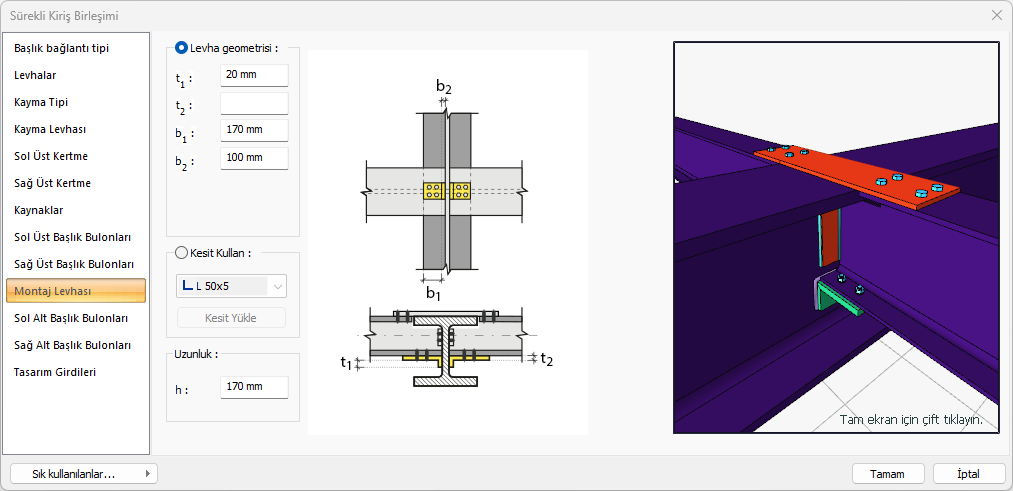Select the Kesit Kullan radio button
The image size is (1013, 491).
coord(182,253)
